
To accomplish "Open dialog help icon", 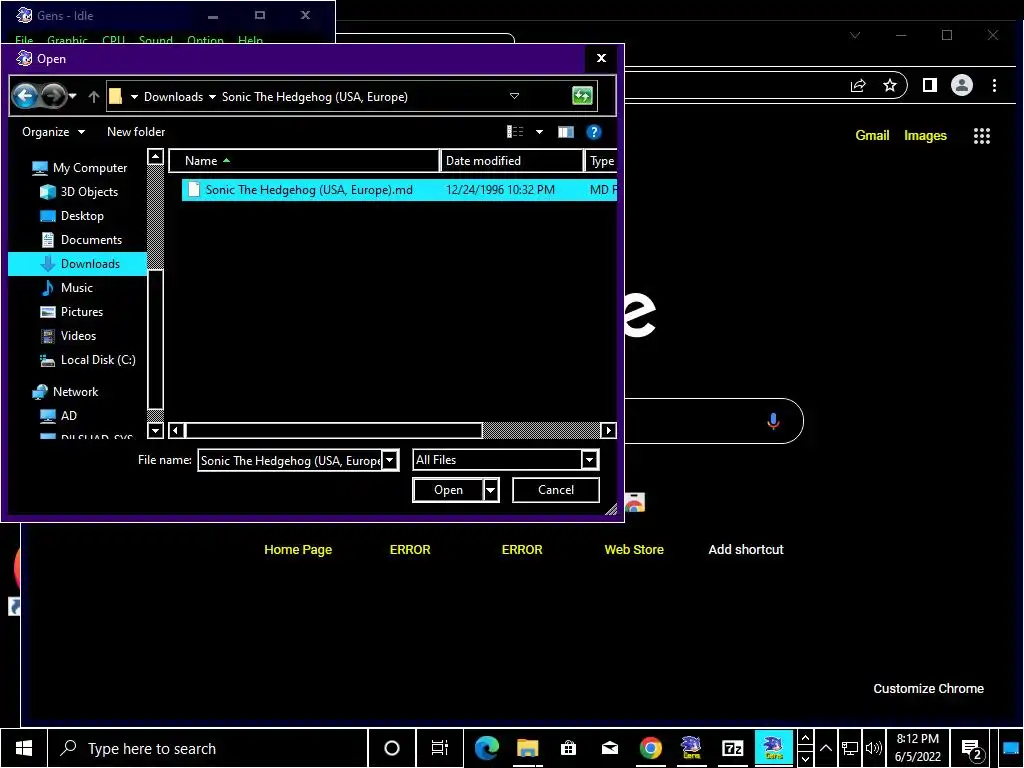I will 594,132.
